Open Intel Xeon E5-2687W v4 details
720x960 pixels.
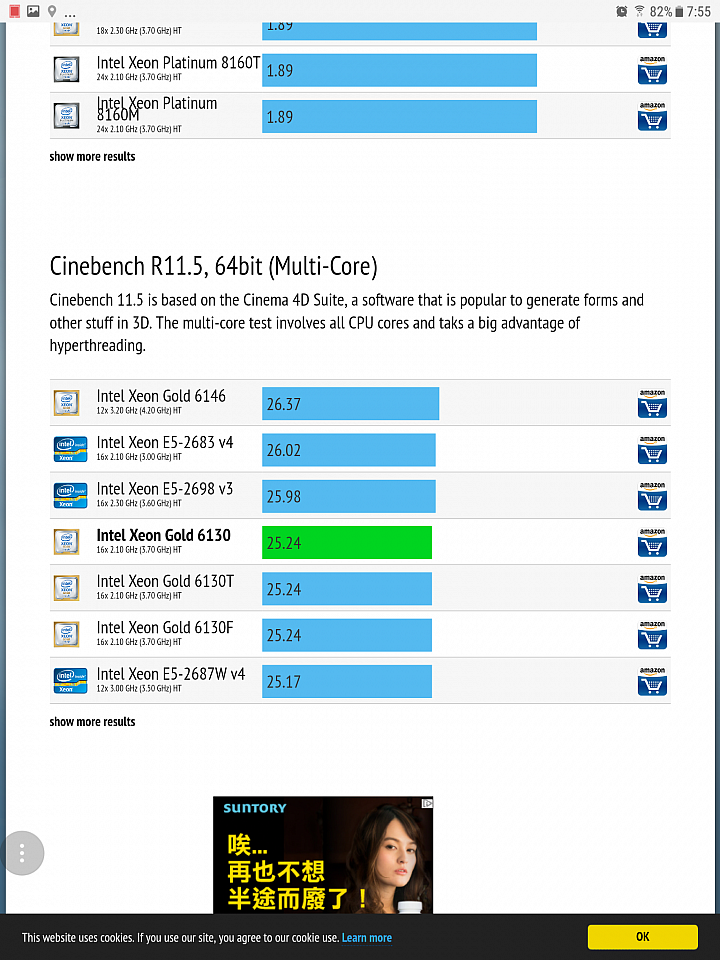[171, 674]
